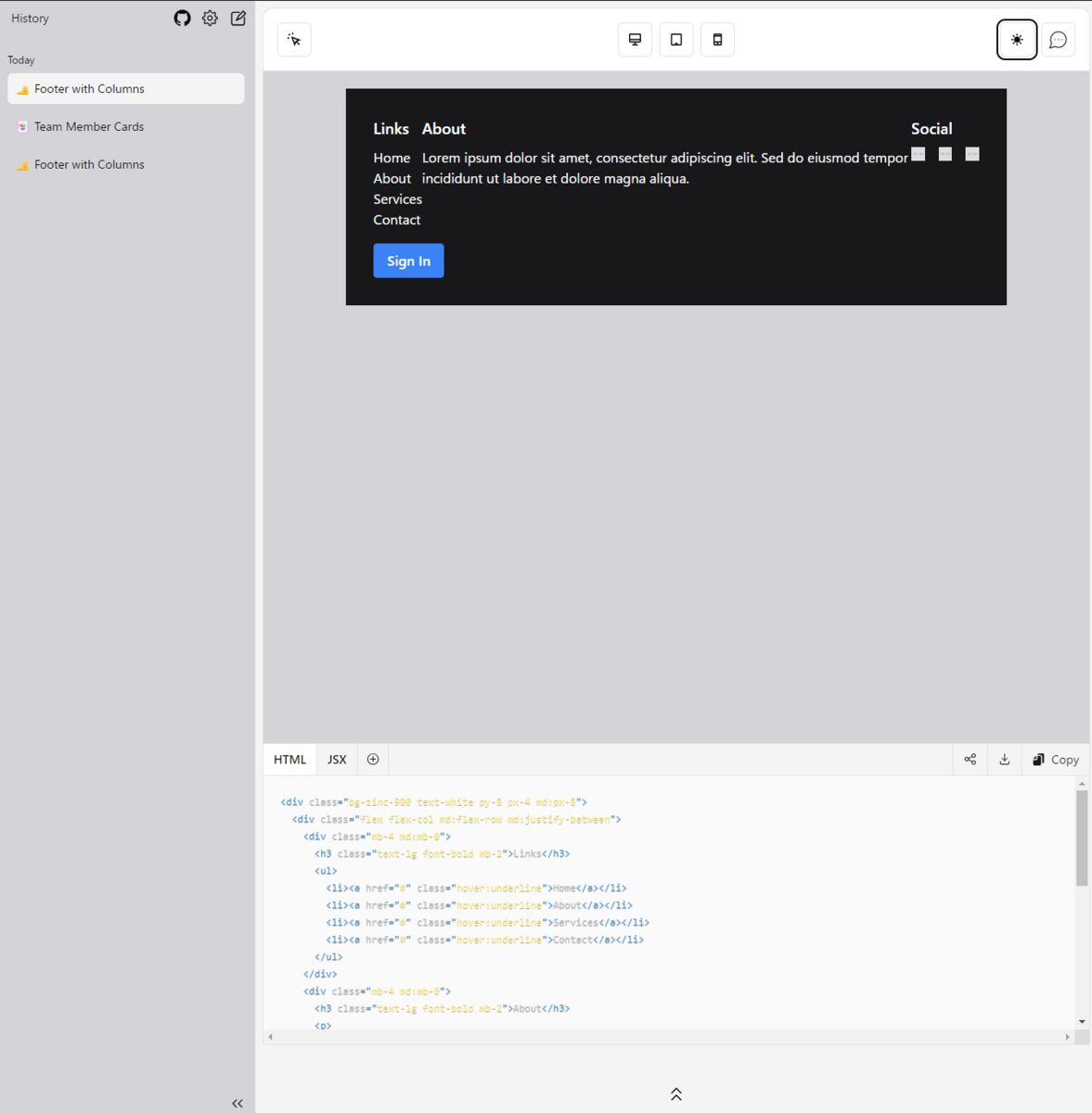Open settings via the gear icon
The image size is (1092, 1113).
pyautogui.click(x=210, y=18)
